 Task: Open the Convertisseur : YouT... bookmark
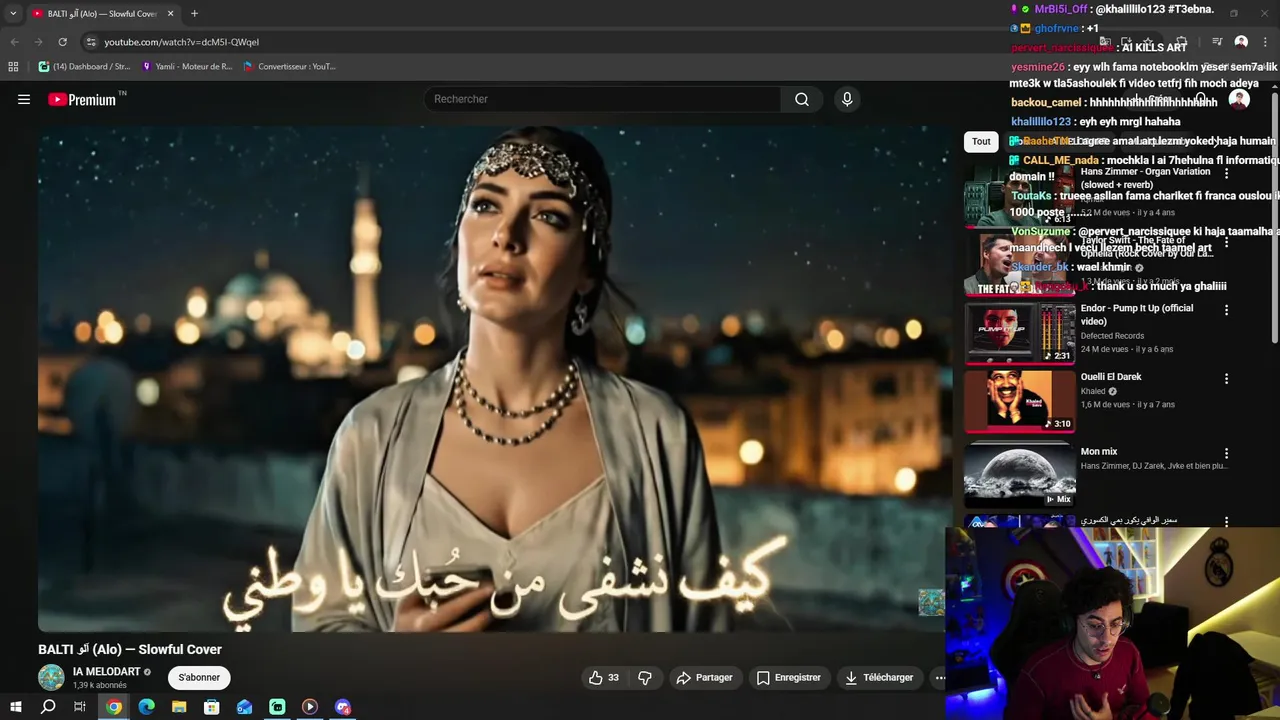(x=290, y=67)
